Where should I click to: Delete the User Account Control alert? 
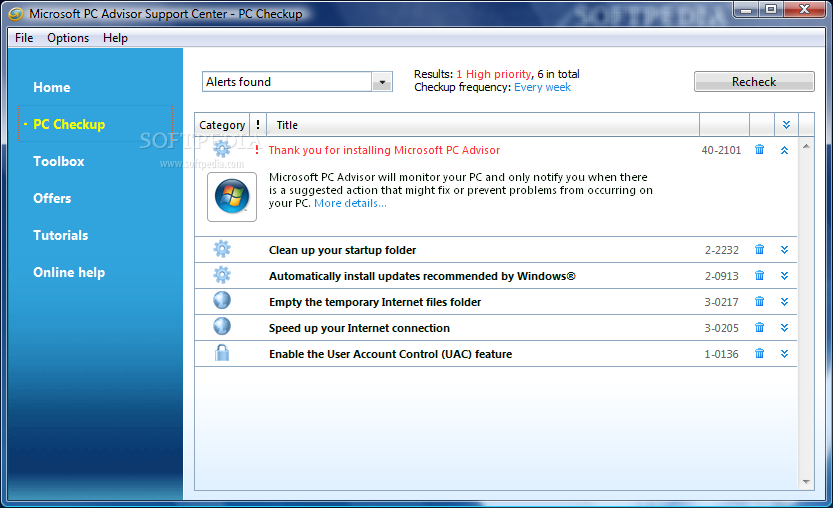click(x=760, y=353)
